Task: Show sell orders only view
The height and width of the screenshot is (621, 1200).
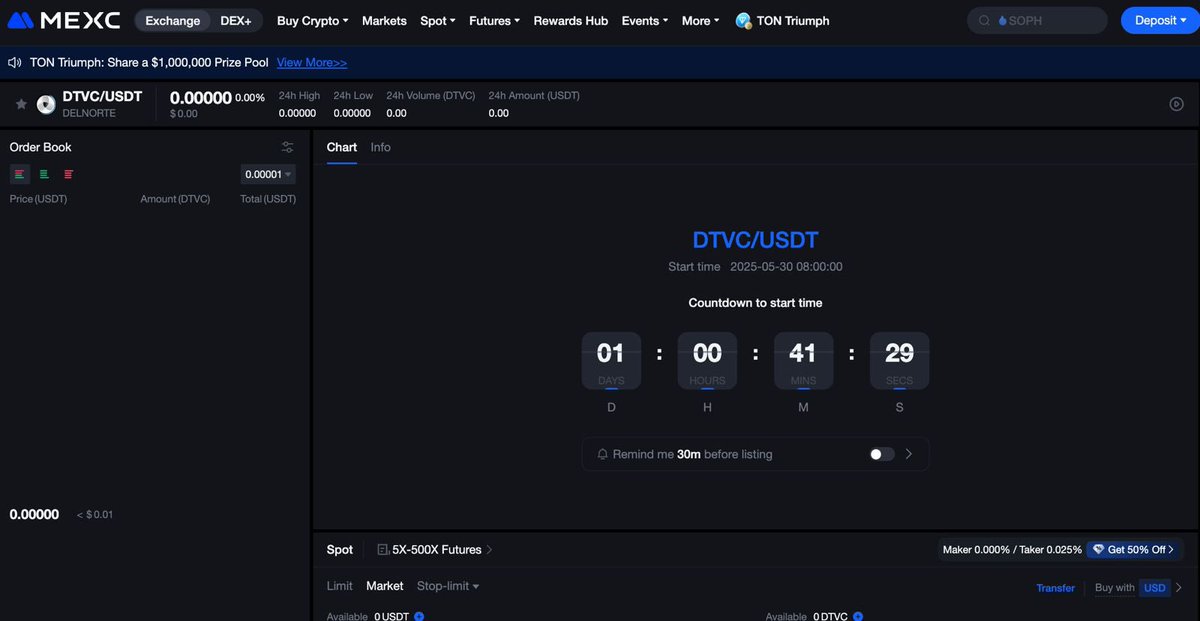Action: 68,174
